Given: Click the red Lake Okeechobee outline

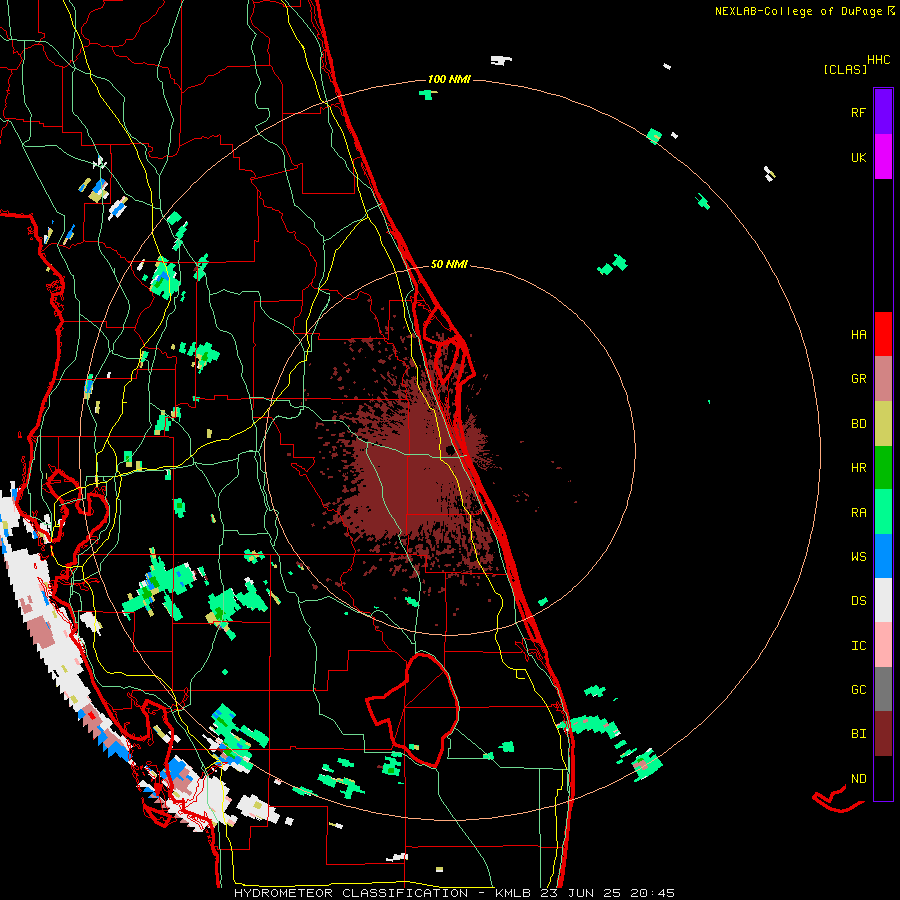Looking at the screenshot, I should [413, 710].
